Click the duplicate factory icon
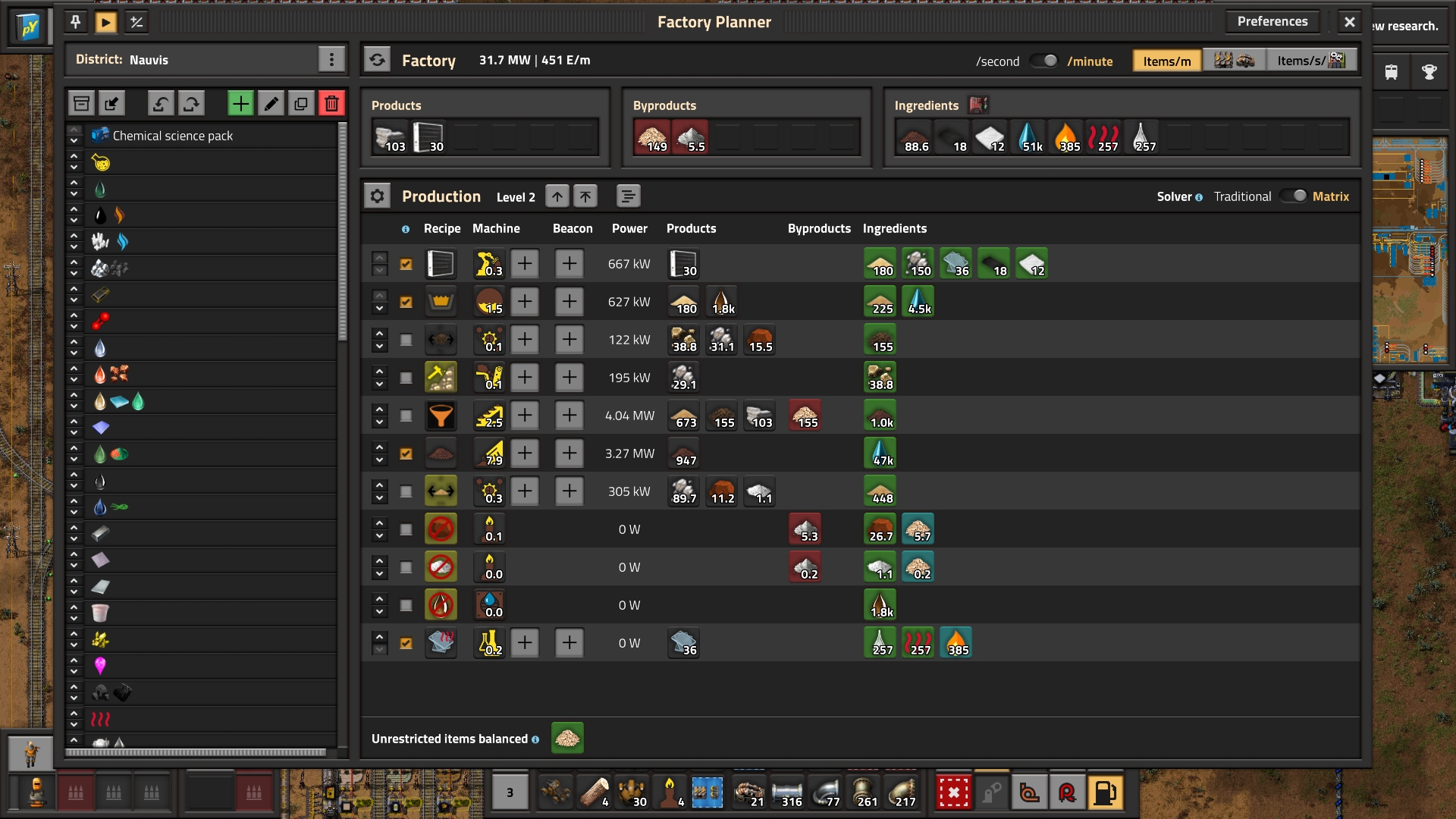1456x819 pixels. 301,104
